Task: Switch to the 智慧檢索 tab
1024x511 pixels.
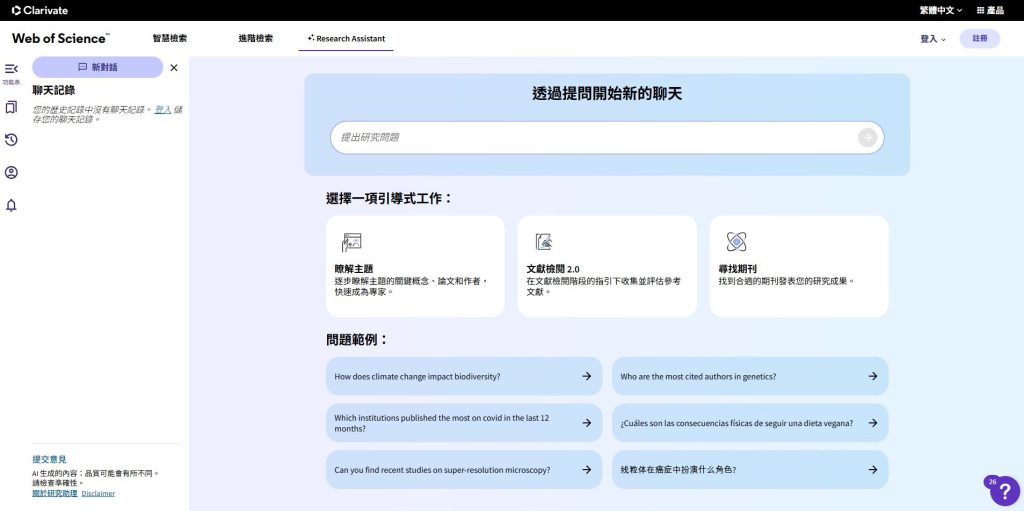Action: point(169,39)
